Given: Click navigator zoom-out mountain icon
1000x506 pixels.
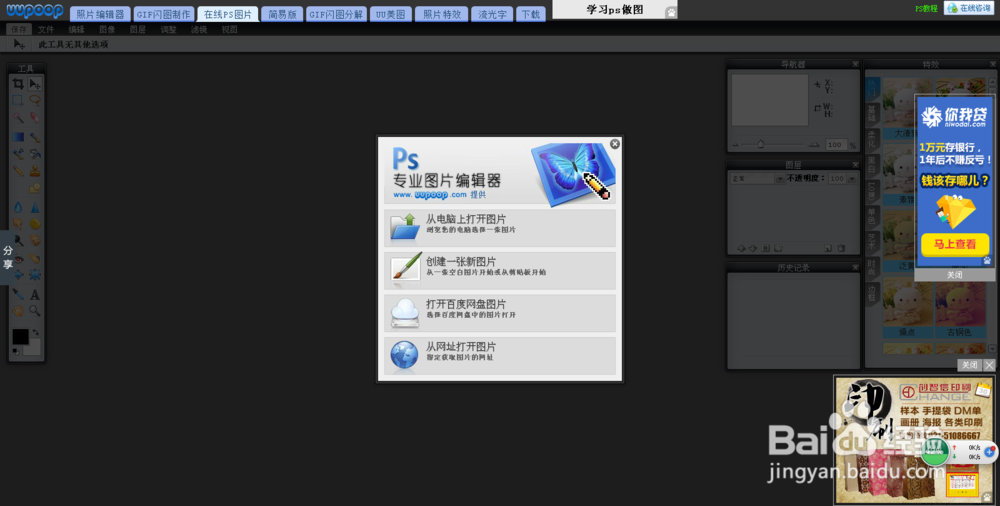Looking at the screenshot, I should (x=735, y=145).
